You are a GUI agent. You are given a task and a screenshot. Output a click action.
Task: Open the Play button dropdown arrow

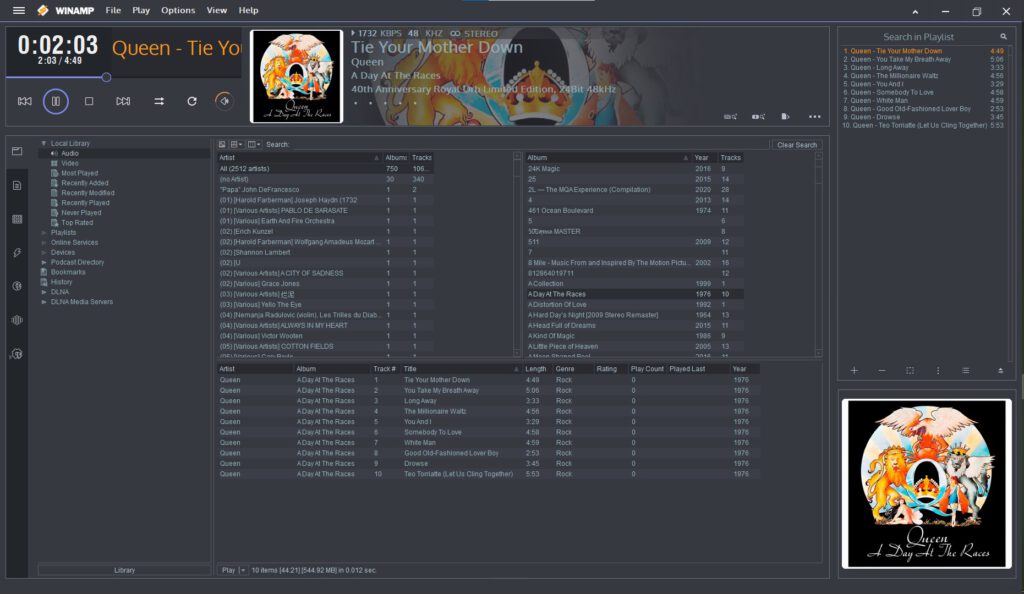click(242, 570)
